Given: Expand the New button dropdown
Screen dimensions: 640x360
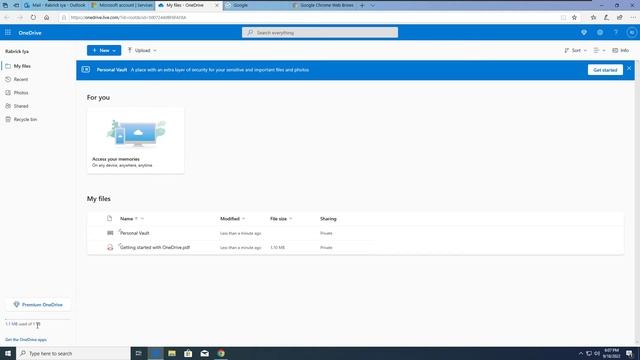Looking at the screenshot, I should click(x=114, y=51).
